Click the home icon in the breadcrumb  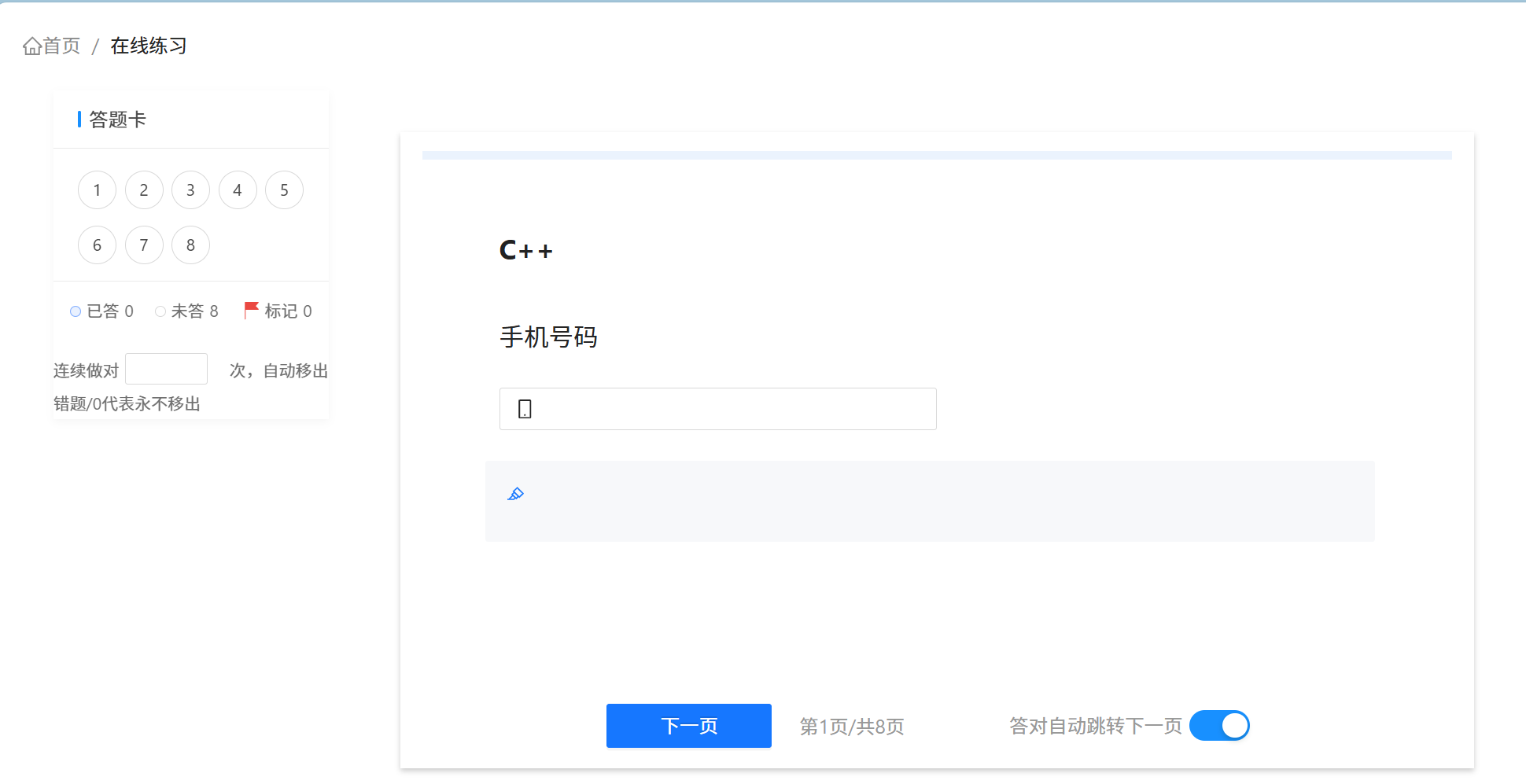pos(32,46)
